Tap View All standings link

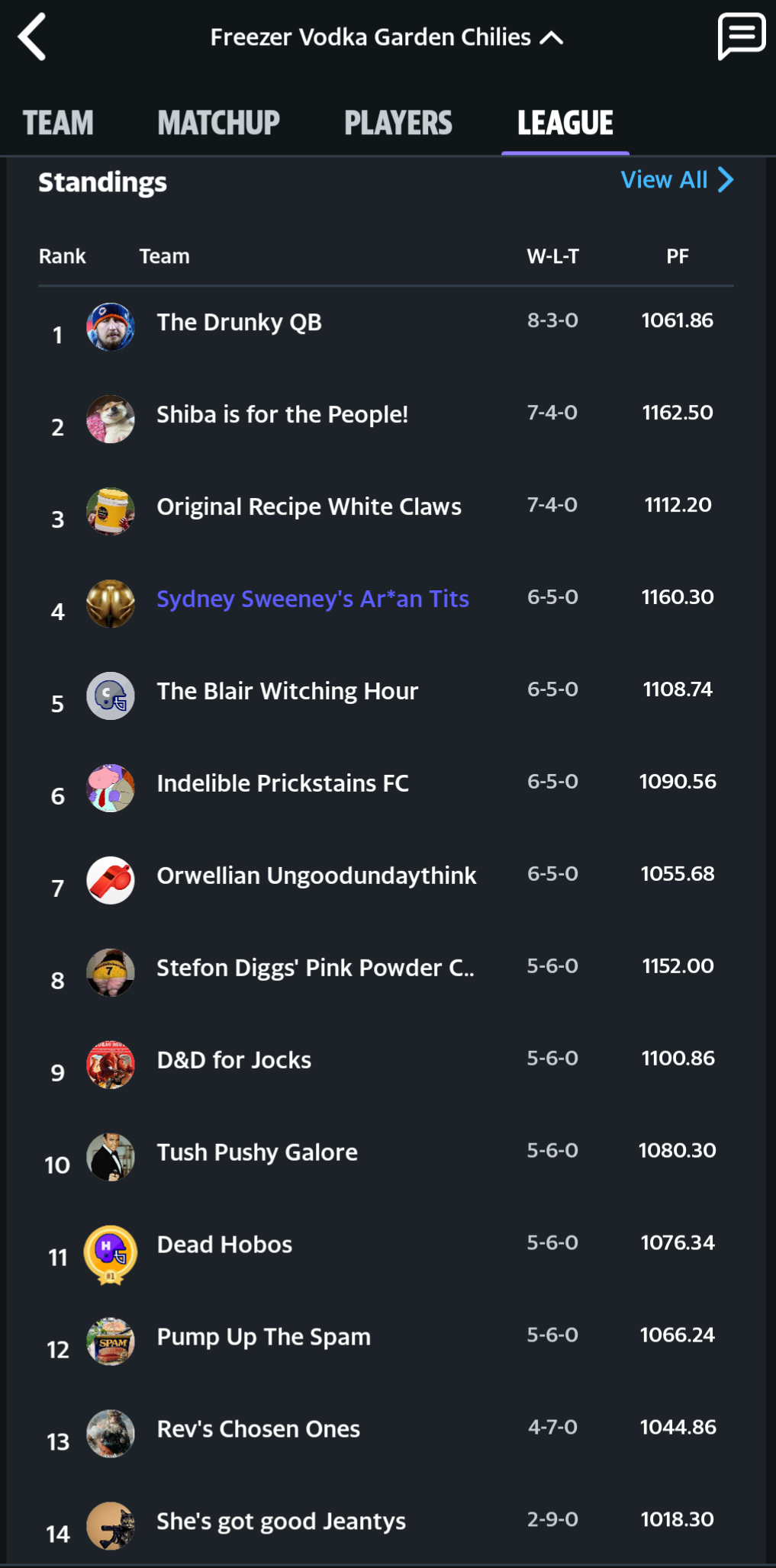[664, 180]
